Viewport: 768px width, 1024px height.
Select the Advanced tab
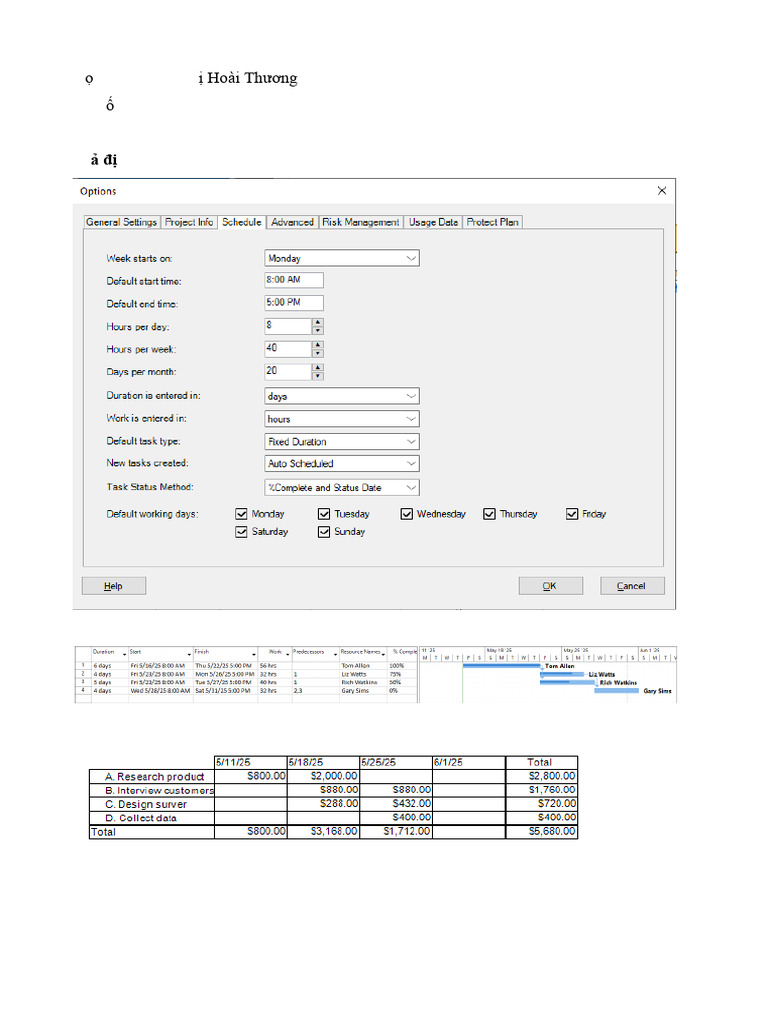click(x=292, y=222)
